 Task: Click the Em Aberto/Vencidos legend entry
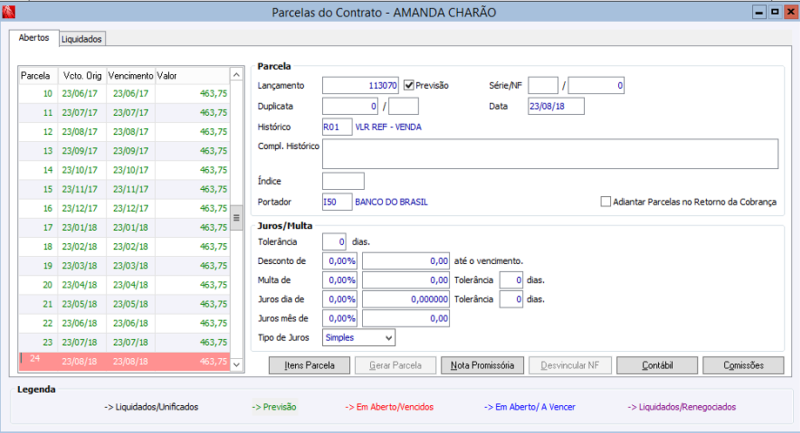point(389,407)
